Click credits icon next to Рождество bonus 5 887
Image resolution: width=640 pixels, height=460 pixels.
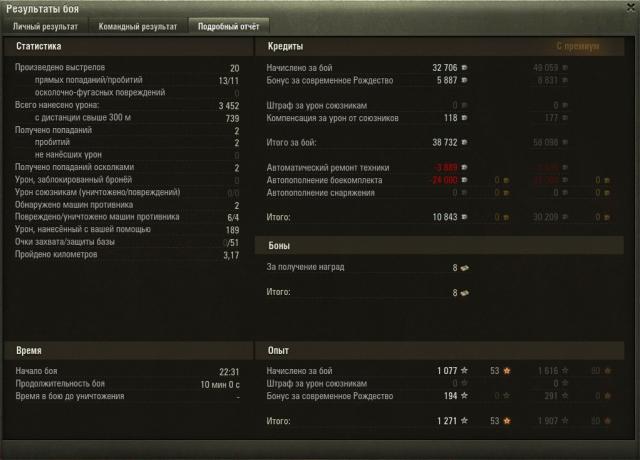coord(464,80)
